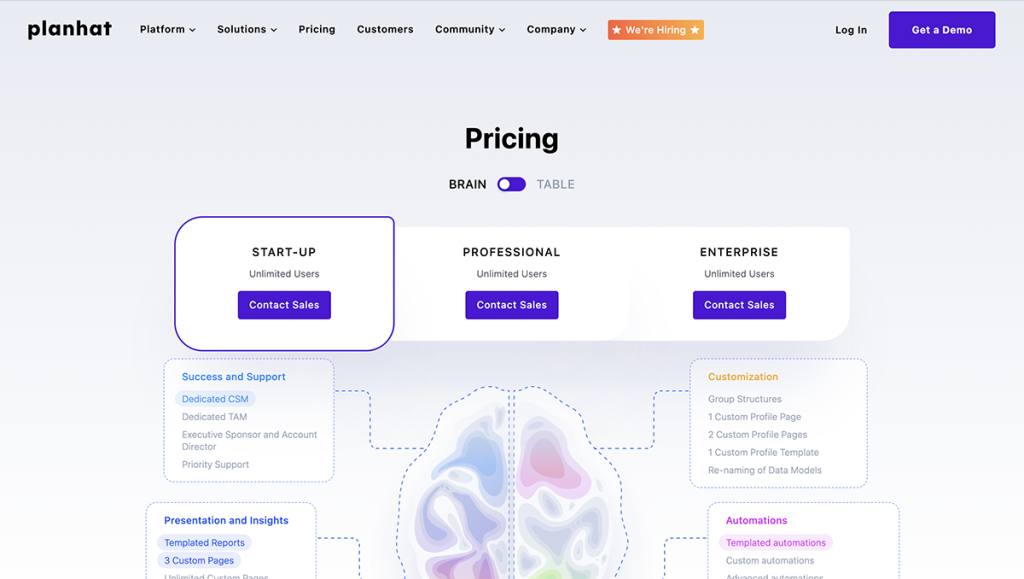Click Contact Sales under START-UP plan
The width and height of the screenshot is (1024, 579).
(284, 305)
